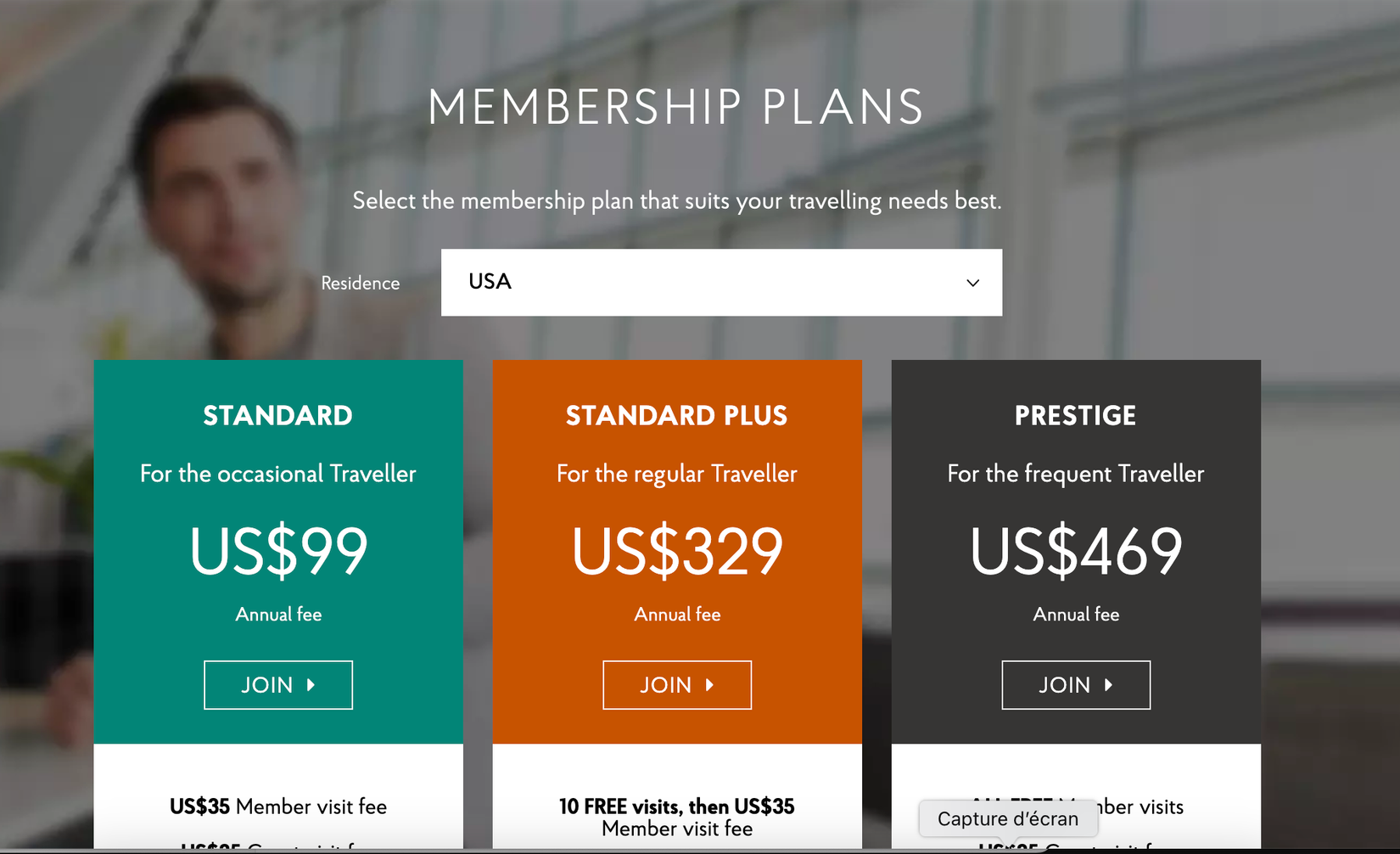Click the US$99 annual fee price
The width and height of the screenshot is (1400, 854).
[277, 552]
